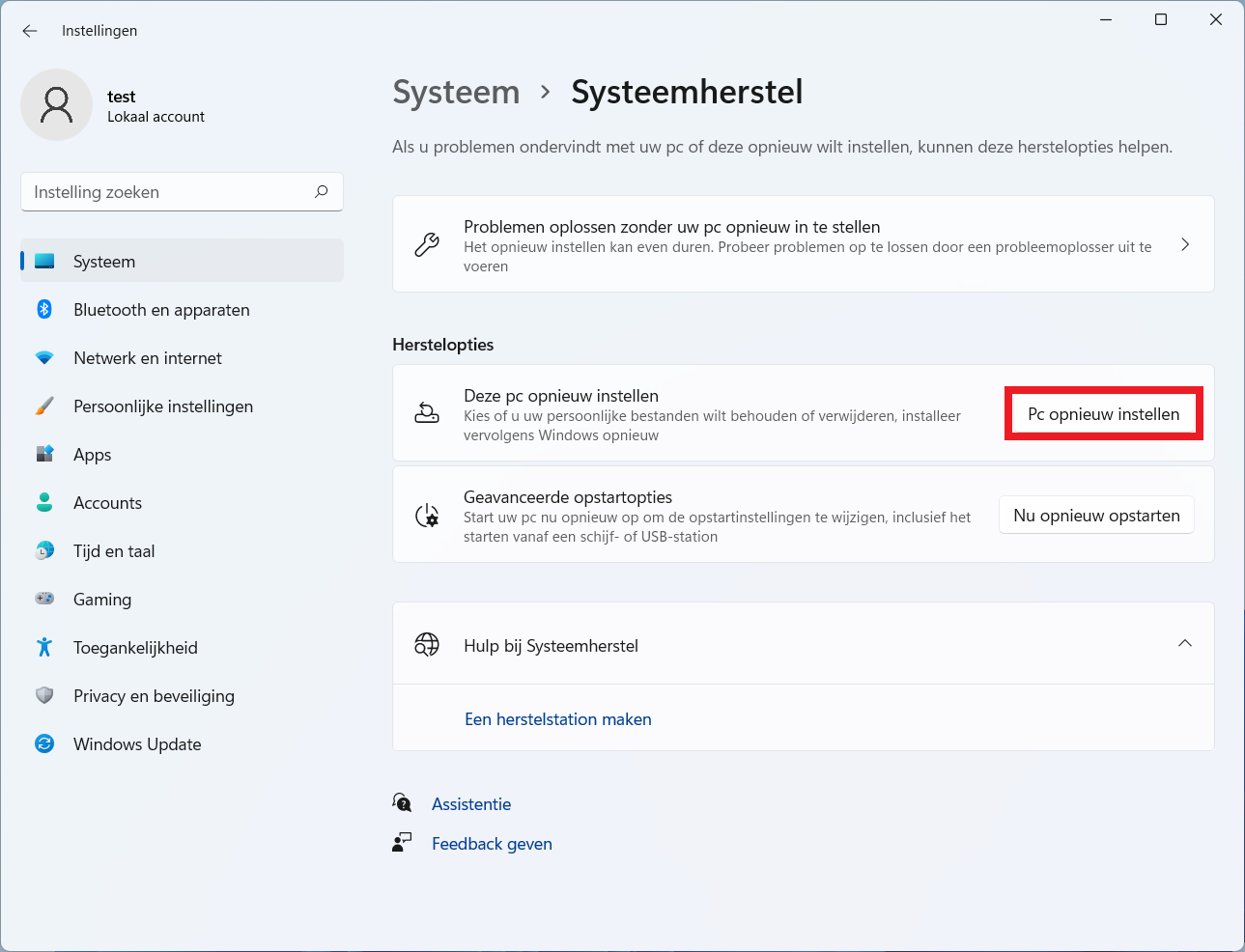Click the Assistentie help icon
Viewport: 1245px width, 952px height.
point(403,802)
